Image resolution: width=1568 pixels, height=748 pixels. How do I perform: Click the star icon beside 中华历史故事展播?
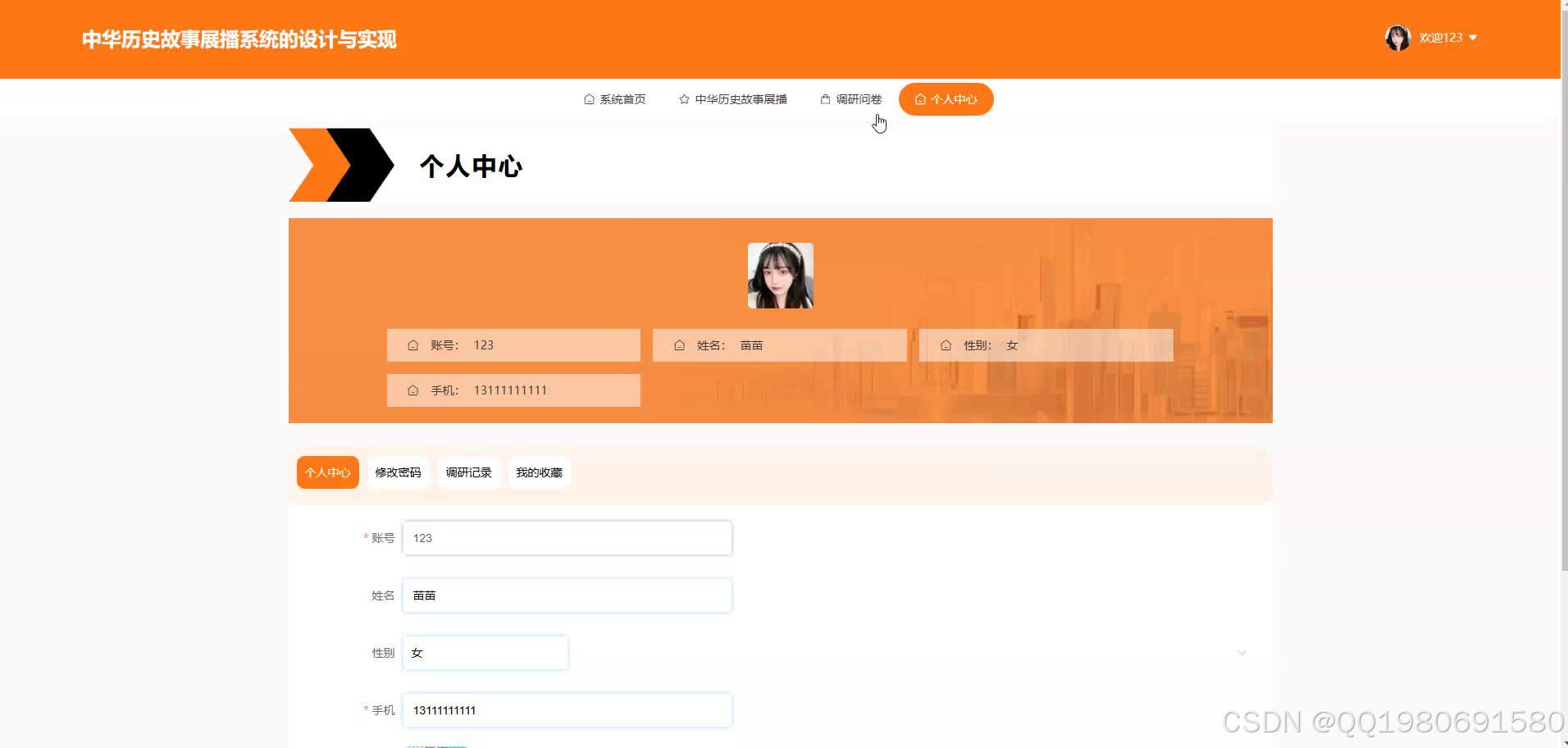pyautogui.click(x=683, y=98)
